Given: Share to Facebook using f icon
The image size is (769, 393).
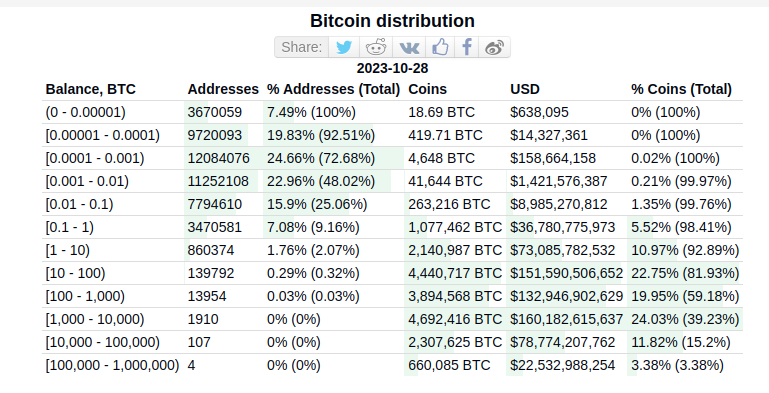Looking at the screenshot, I should pos(466,47).
